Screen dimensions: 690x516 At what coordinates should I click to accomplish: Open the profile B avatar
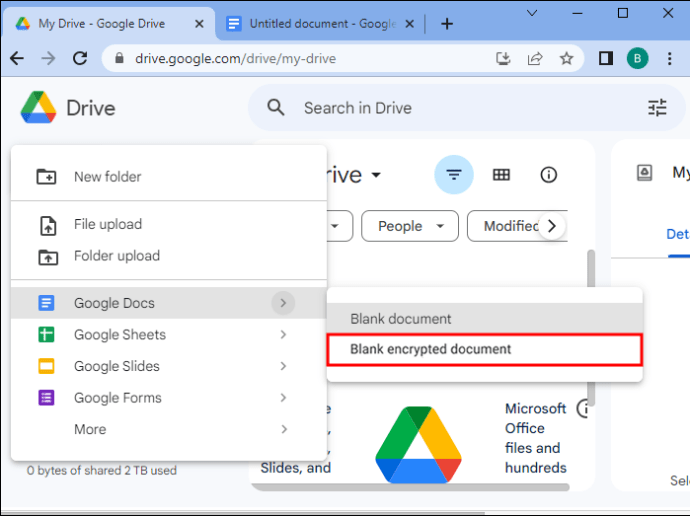pyautogui.click(x=637, y=58)
